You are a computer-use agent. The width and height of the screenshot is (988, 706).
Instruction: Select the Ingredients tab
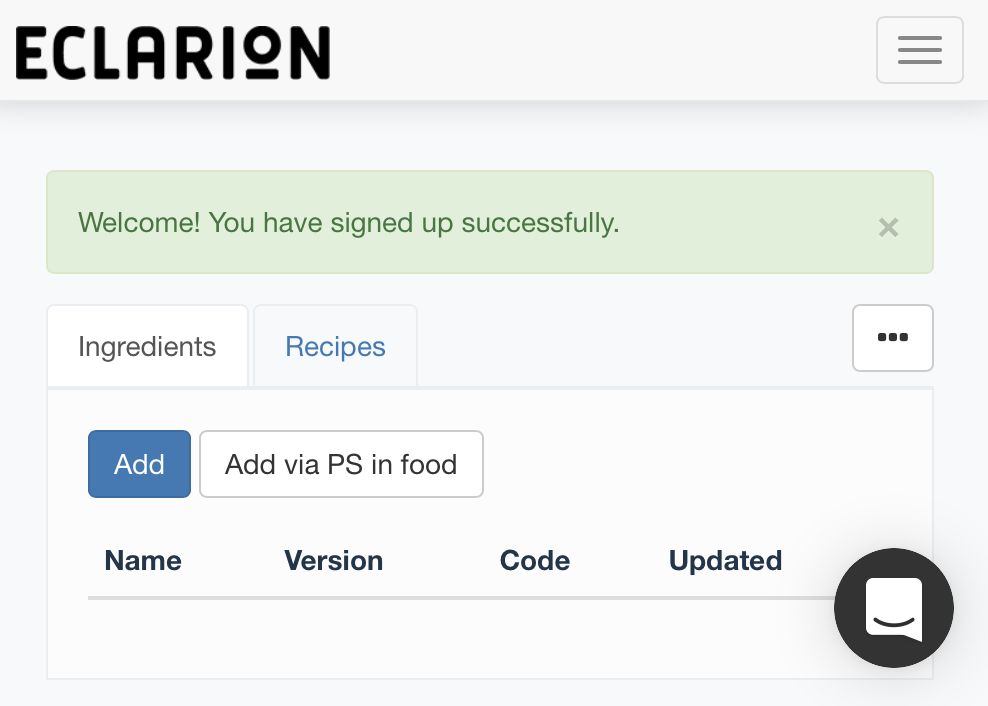pyautogui.click(x=147, y=347)
